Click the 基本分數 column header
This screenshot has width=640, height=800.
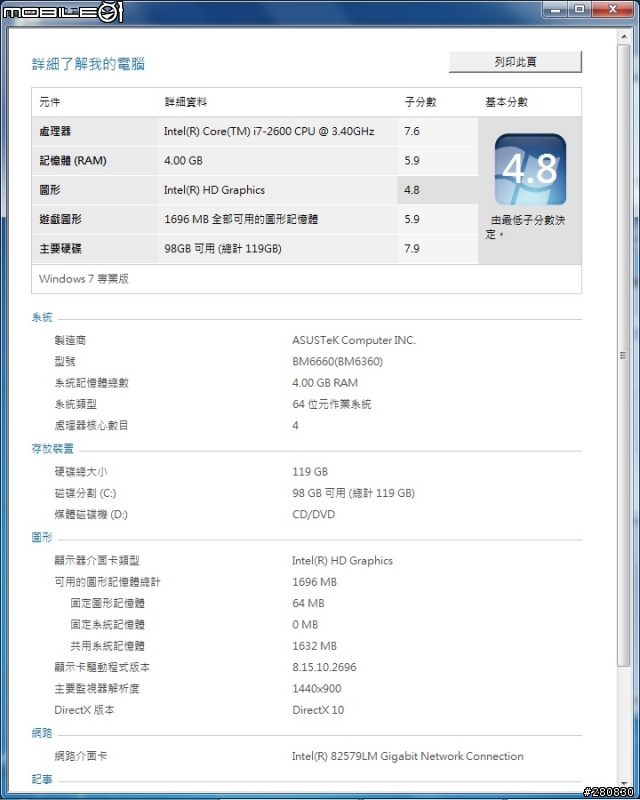coord(506,102)
